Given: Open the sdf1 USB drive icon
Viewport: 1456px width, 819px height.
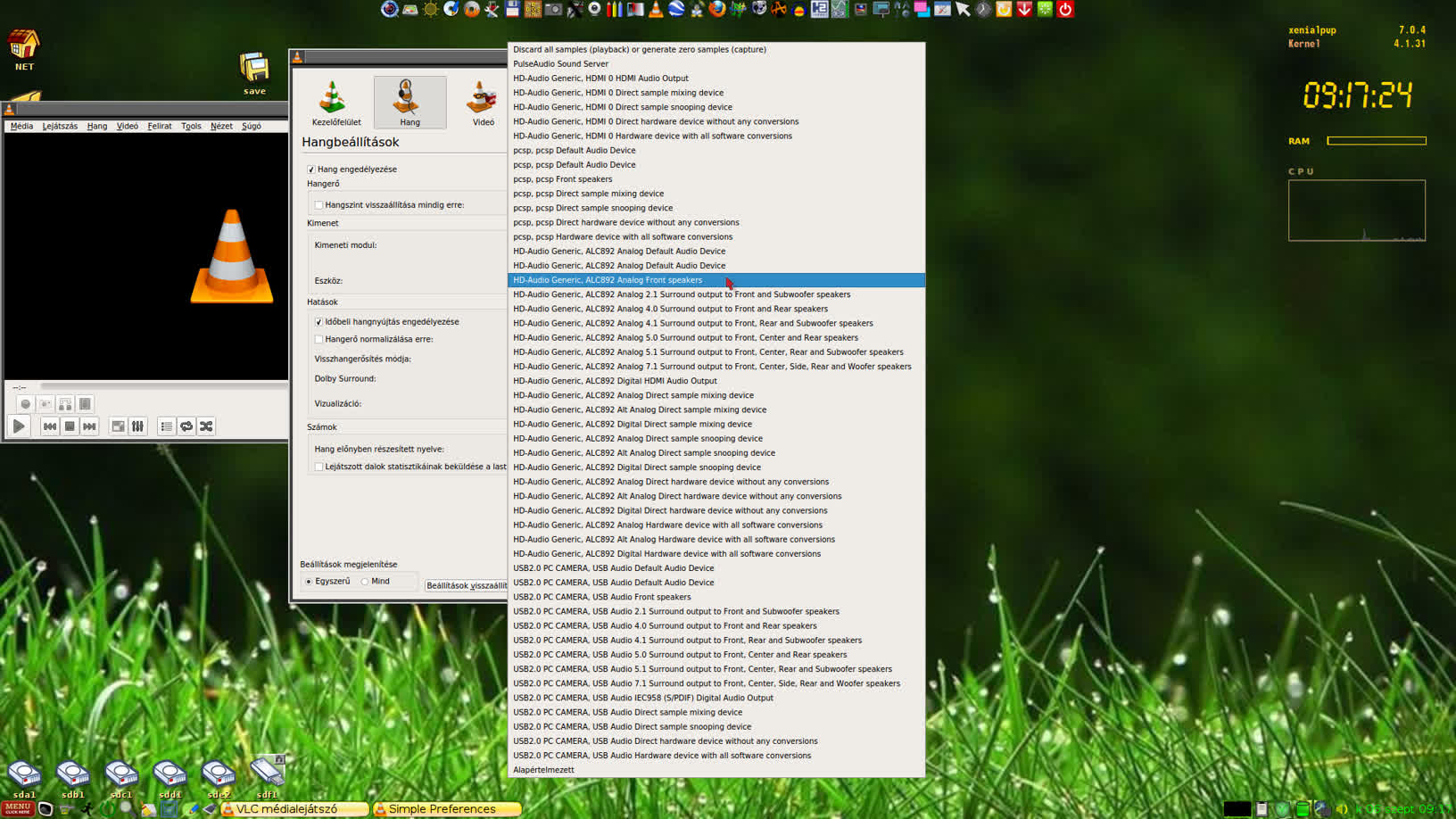Looking at the screenshot, I should click(x=267, y=778).
